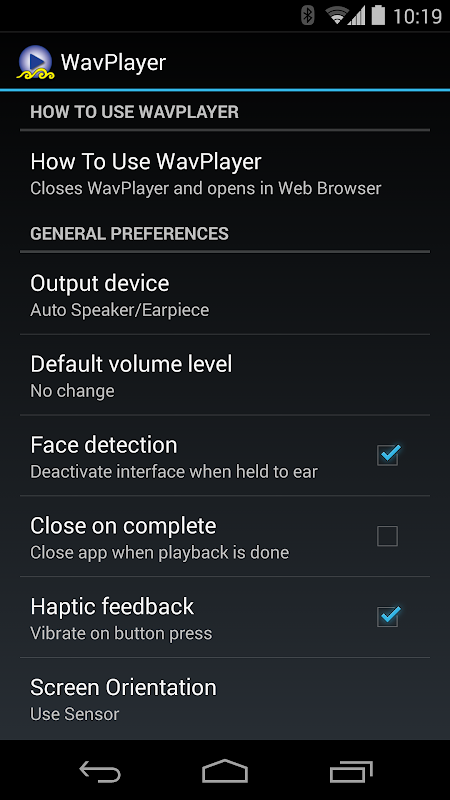Image resolution: width=450 pixels, height=800 pixels.
Task: Tap the battery status icon
Action: 378,16
